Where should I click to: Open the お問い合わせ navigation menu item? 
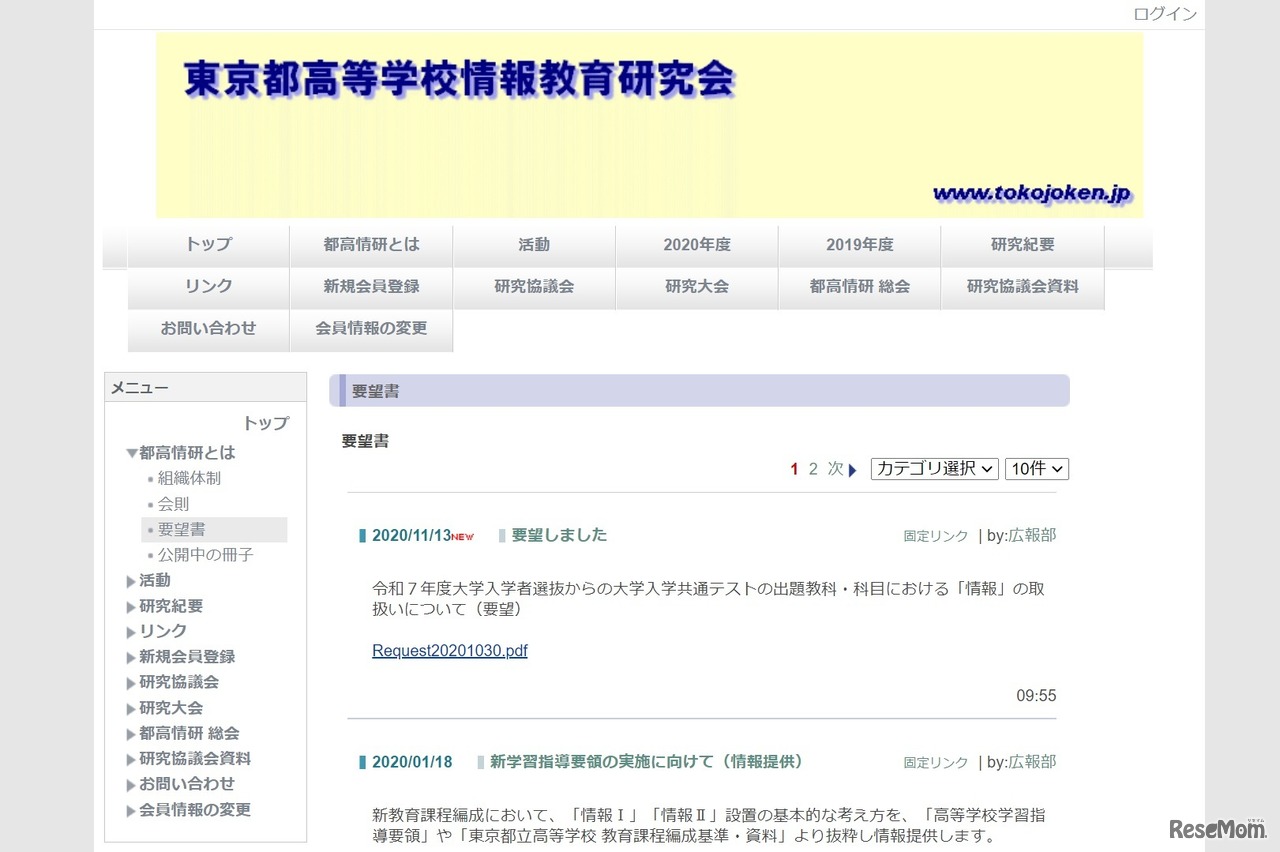click(207, 330)
